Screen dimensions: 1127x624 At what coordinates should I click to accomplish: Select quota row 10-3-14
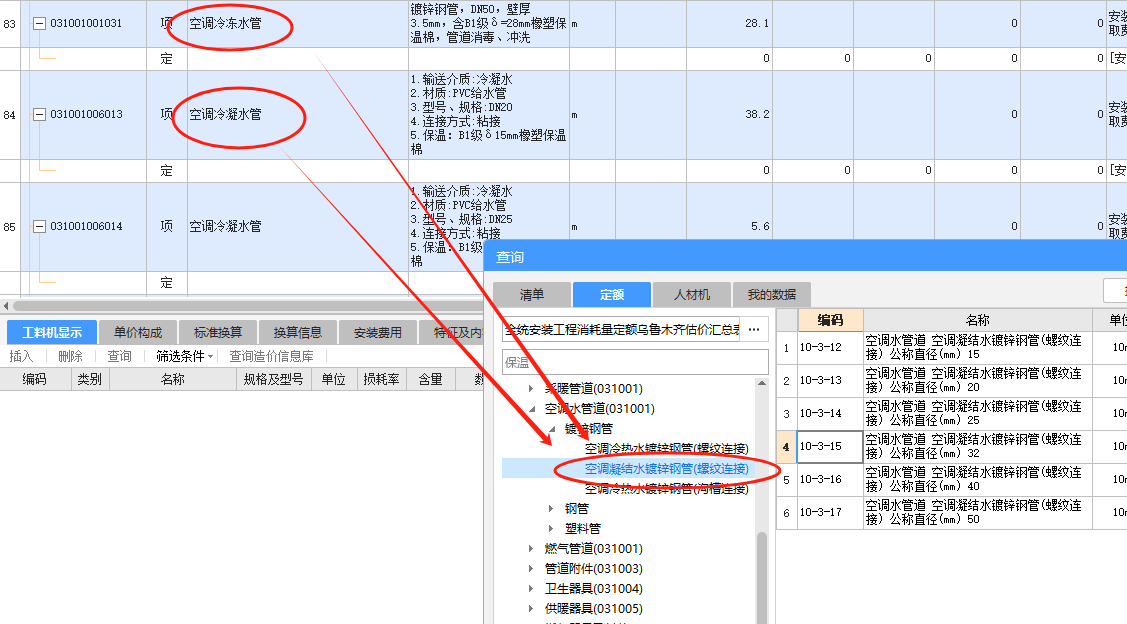pos(952,414)
